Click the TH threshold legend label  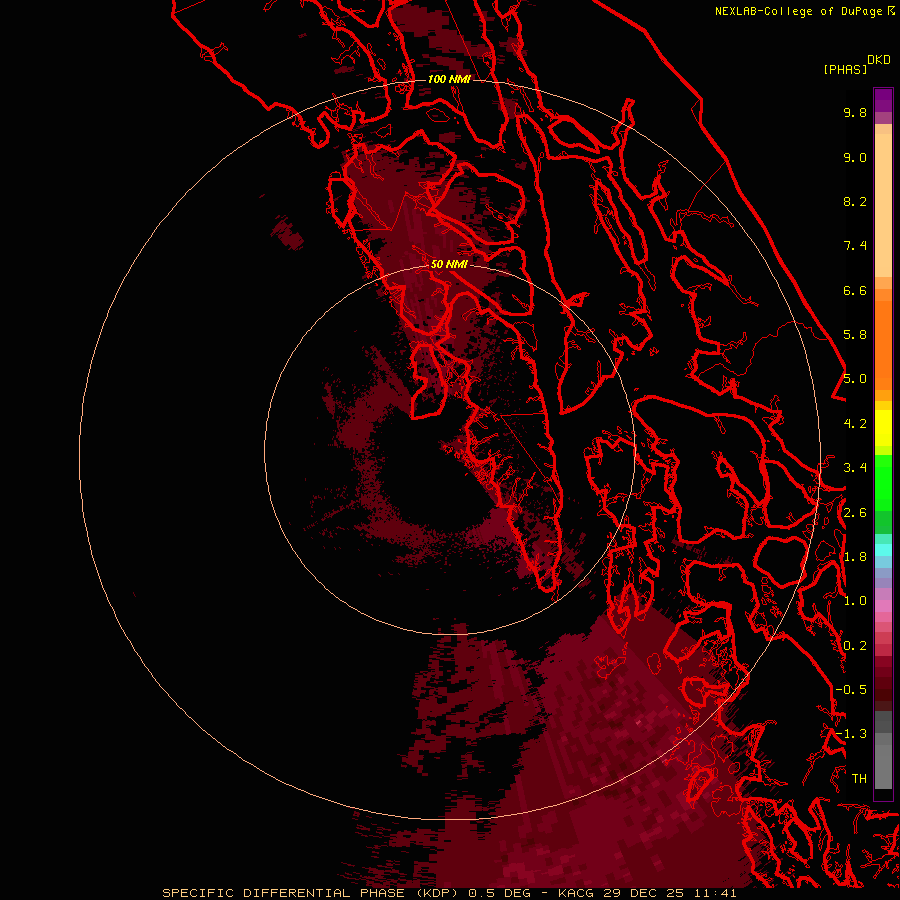[859, 779]
